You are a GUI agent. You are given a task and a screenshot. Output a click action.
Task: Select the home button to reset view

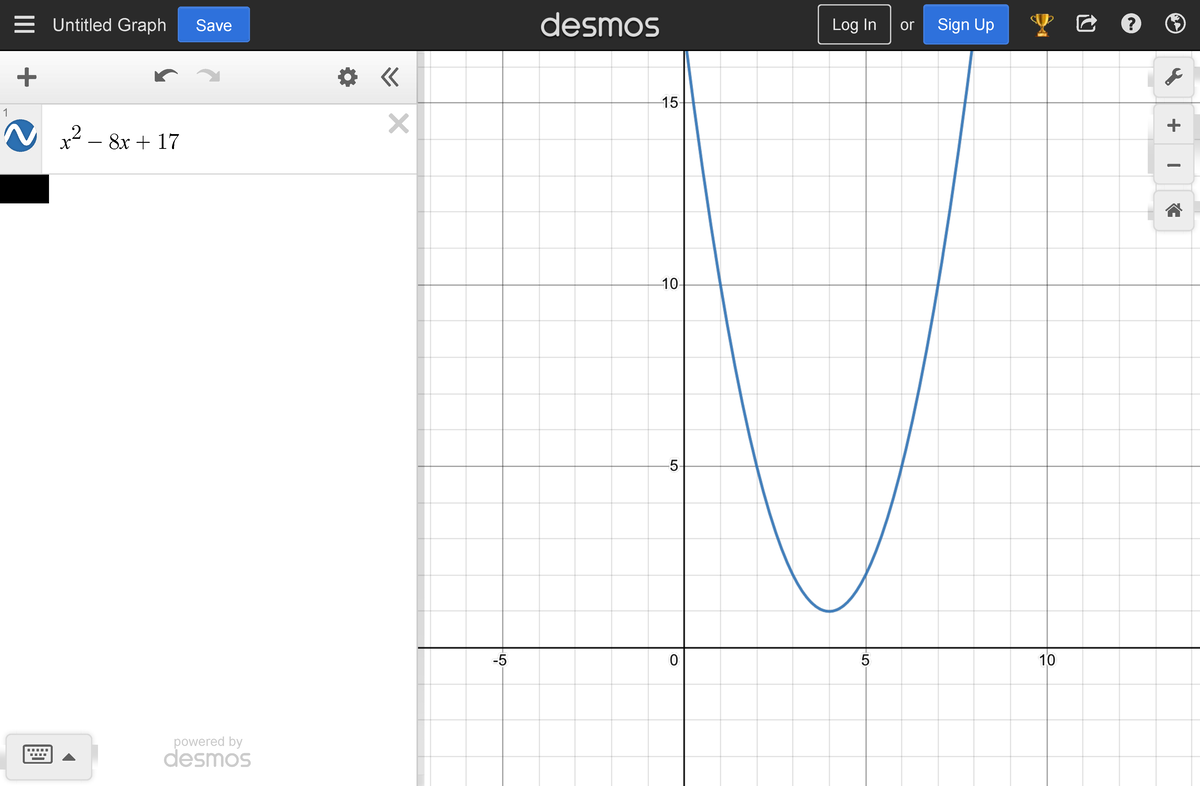[1174, 210]
